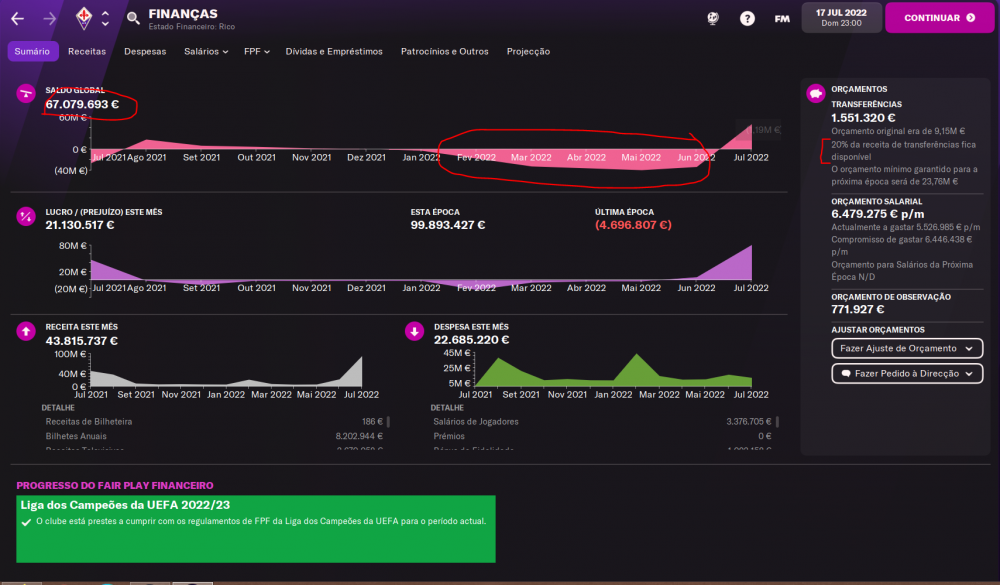Image resolution: width=1000 pixels, height=585 pixels.
Task: Click the club switcher up-down arrows
Action: (x=105, y=18)
